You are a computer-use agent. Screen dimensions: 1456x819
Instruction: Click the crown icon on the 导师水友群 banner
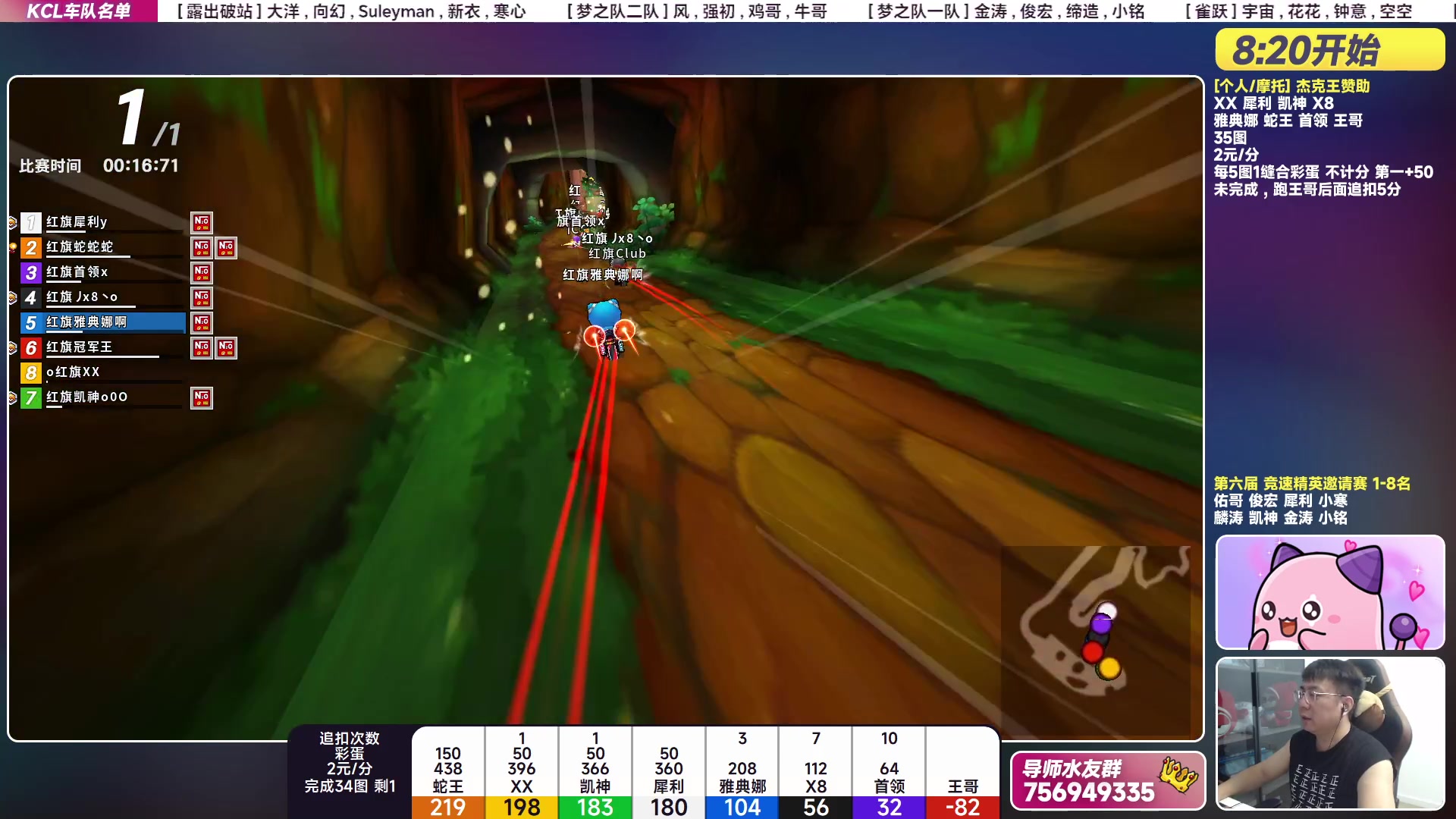coord(1178,775)
